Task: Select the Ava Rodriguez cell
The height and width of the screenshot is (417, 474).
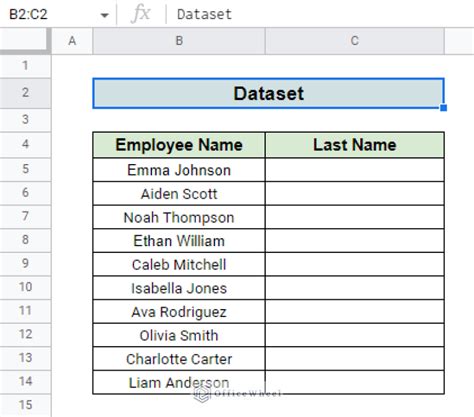Action: click(179, 312)
